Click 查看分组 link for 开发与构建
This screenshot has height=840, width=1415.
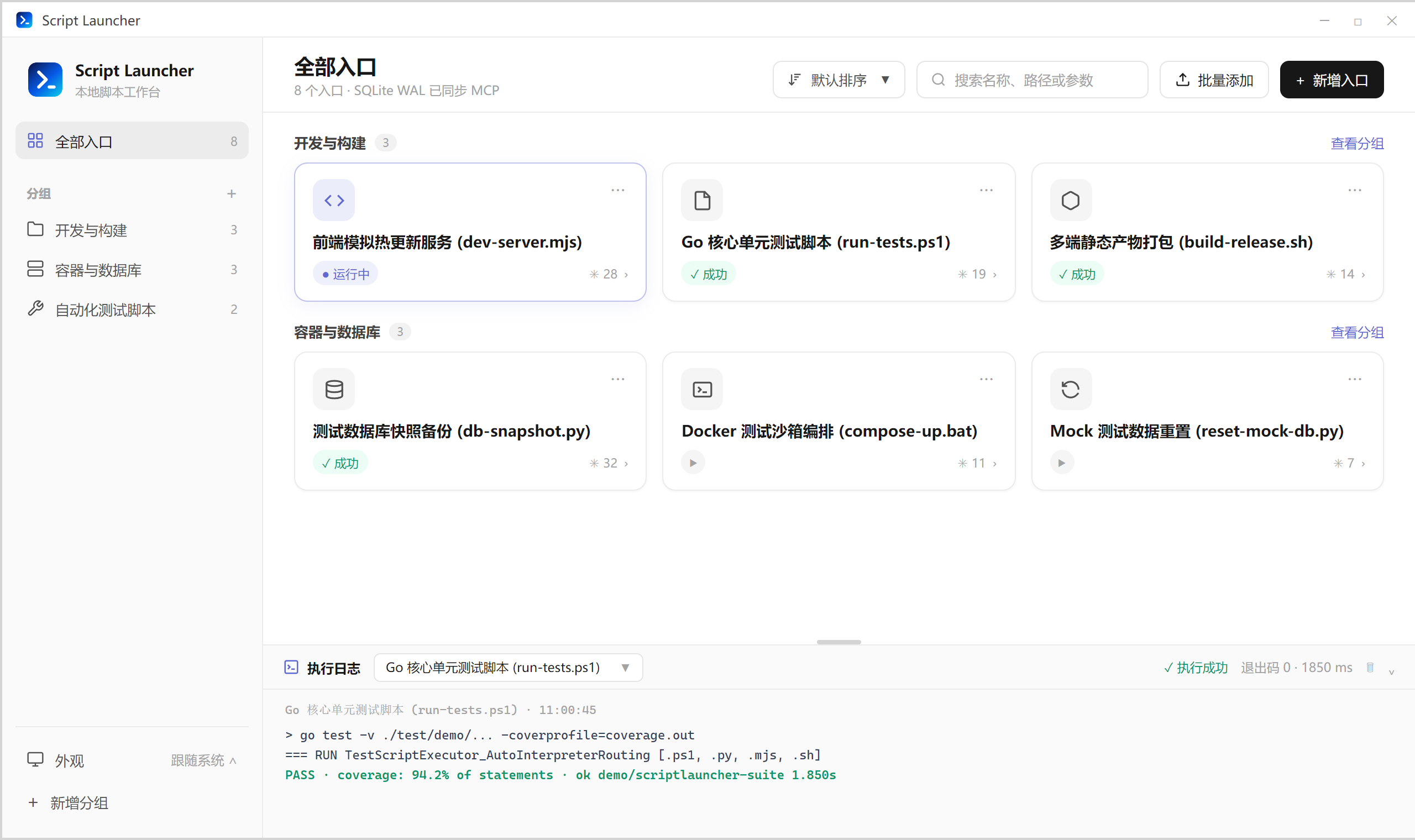tap(1357, 144)
